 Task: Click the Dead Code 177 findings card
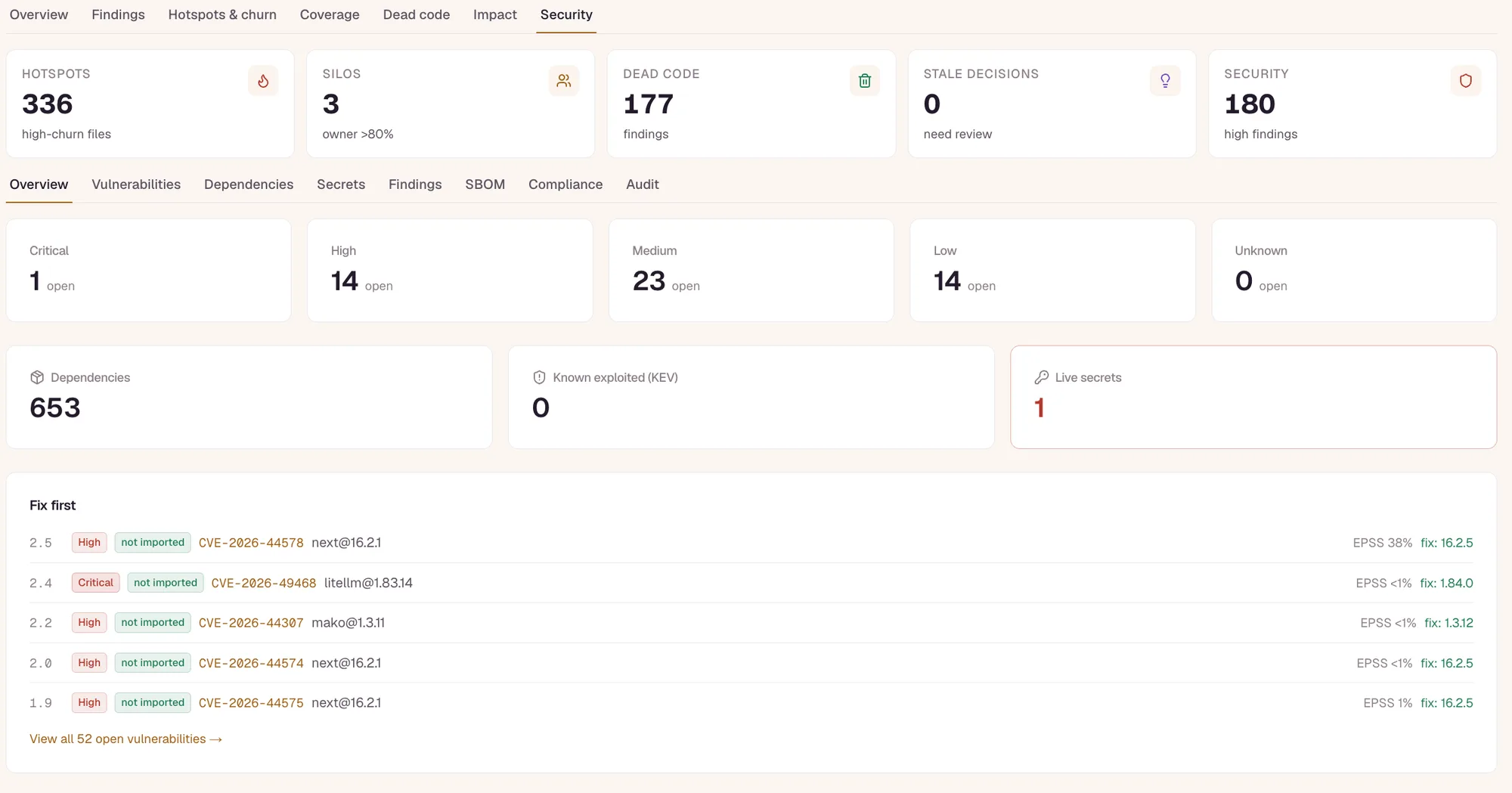pos(751,104)
